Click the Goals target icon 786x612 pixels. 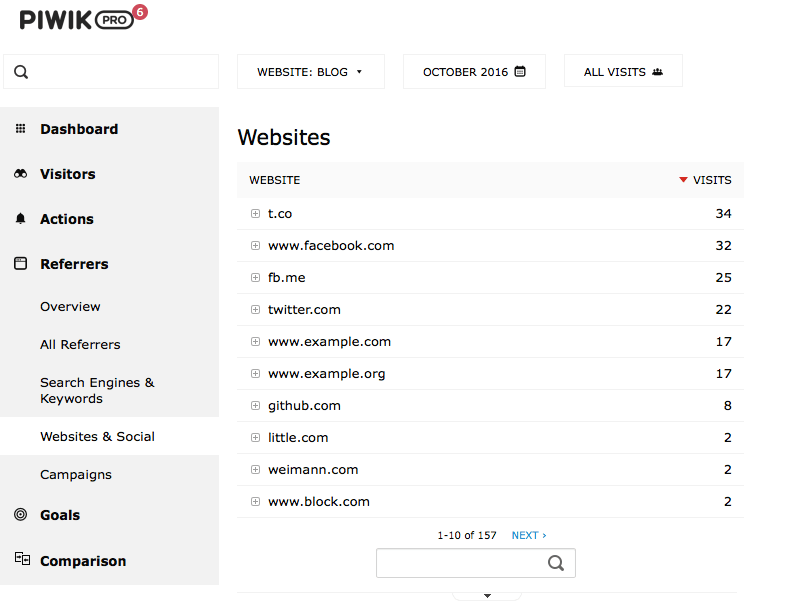pos(21,515)
